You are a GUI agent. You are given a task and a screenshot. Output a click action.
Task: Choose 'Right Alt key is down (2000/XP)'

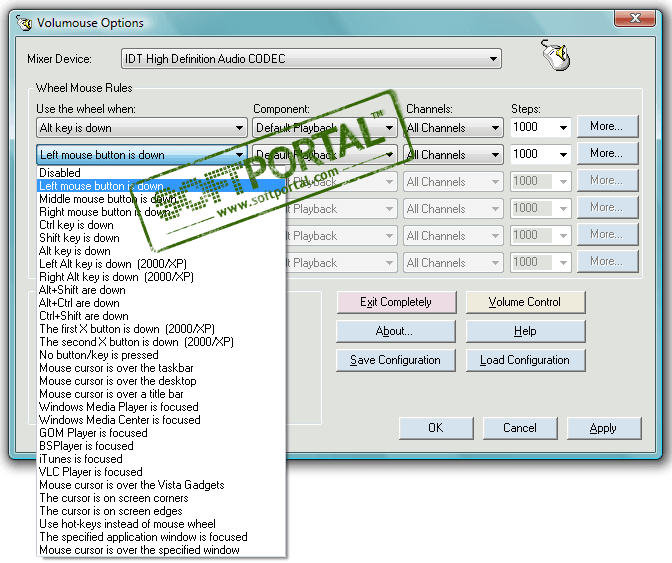[161, 277]
